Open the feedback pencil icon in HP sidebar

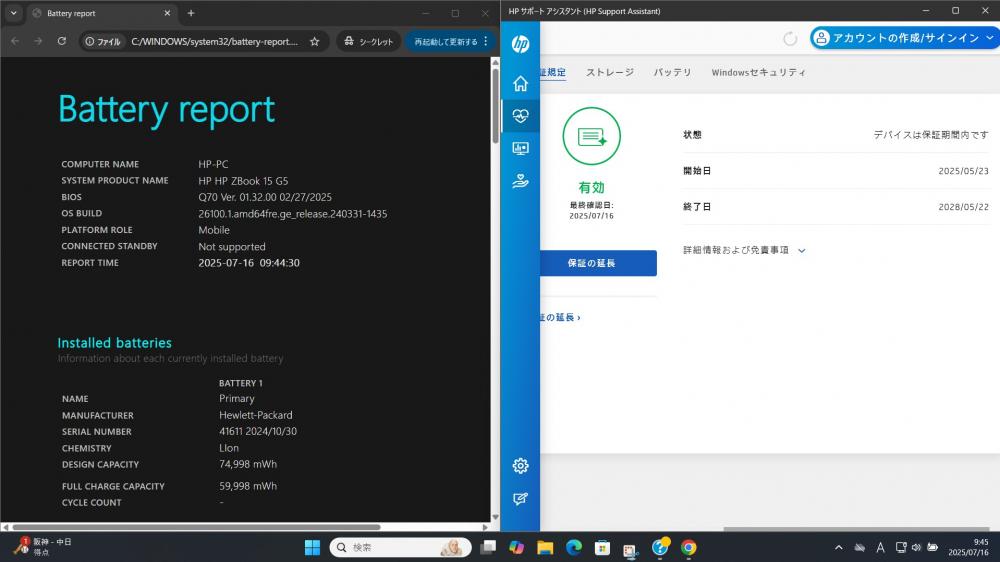(520, 499)
